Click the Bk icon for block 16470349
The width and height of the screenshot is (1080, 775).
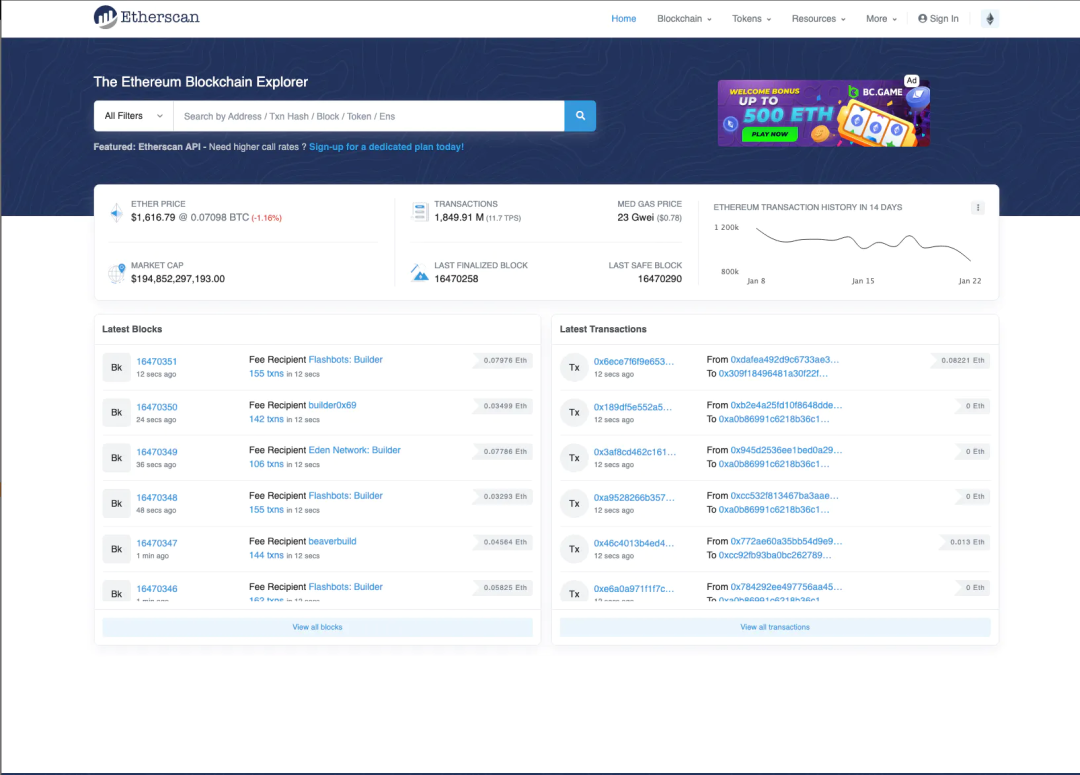(116, 458)
